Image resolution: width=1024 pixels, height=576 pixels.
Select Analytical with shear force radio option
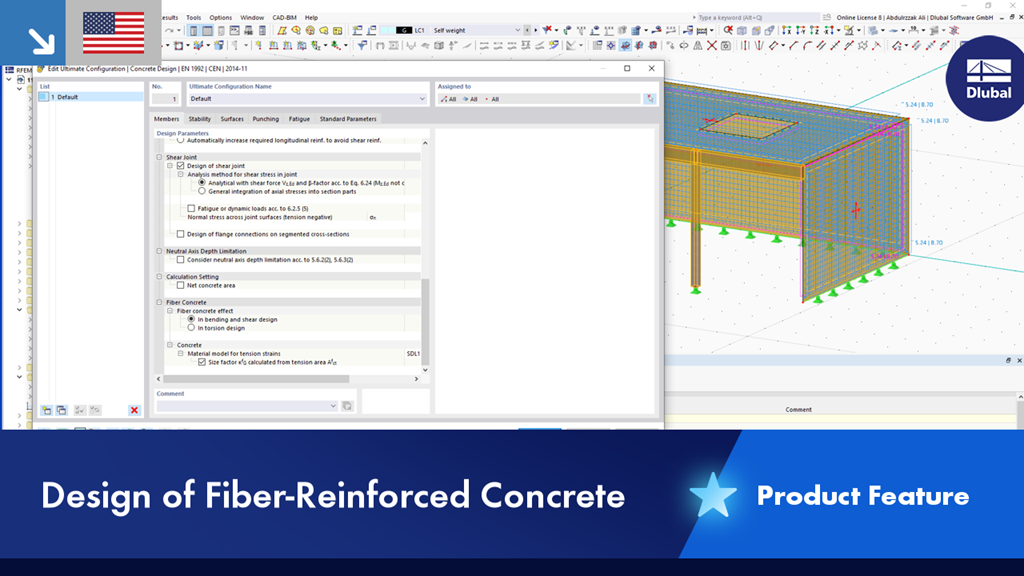[x=202, y=183]
